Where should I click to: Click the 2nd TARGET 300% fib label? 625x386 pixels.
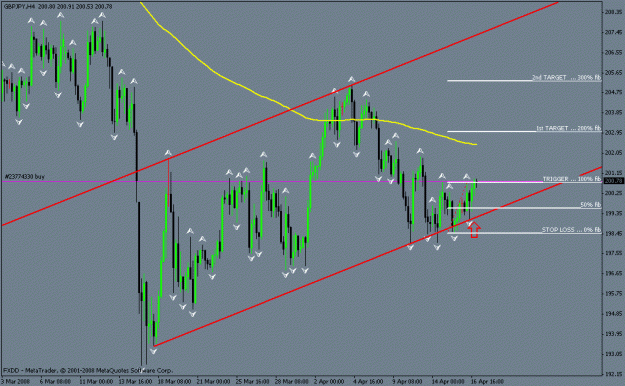(x=566, y=77)
